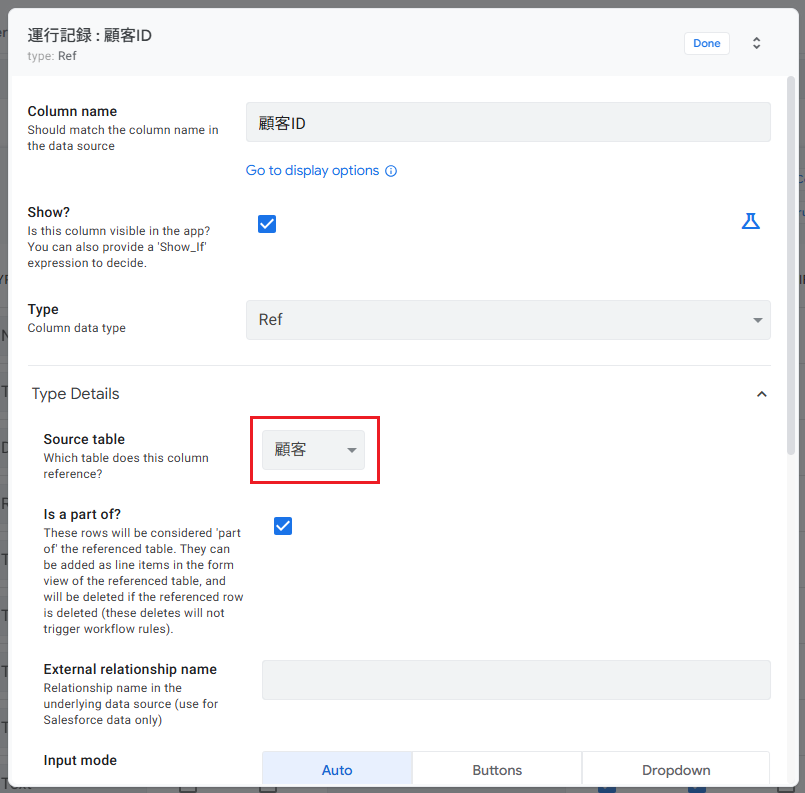This screenshot has height=793, width=805.
Task: Focus the External relationship name field
Action: point(515,680)
